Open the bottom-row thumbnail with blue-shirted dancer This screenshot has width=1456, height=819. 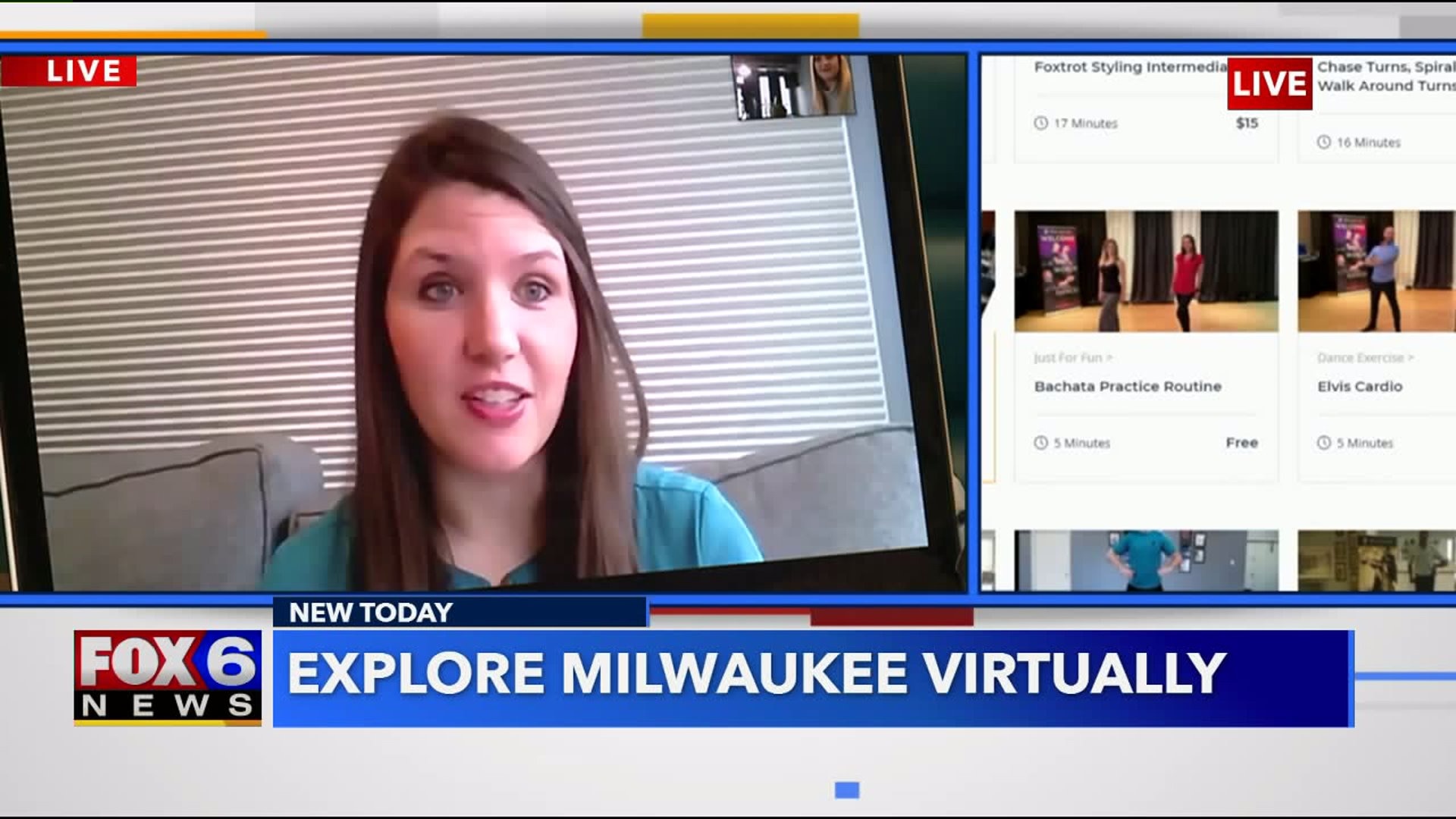coord(1146,560)
